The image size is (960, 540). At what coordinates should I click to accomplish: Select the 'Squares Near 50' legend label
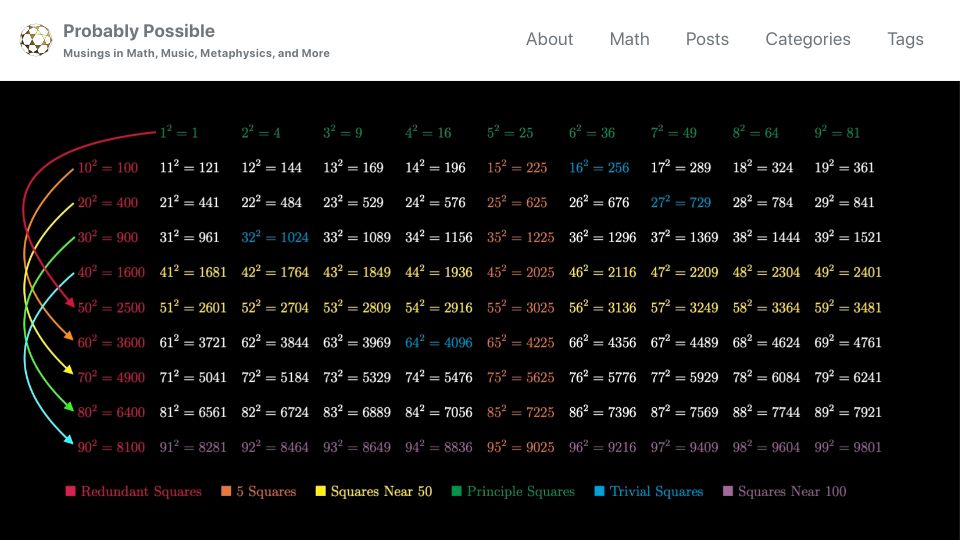pyautogui.click(x=381, y=492)
